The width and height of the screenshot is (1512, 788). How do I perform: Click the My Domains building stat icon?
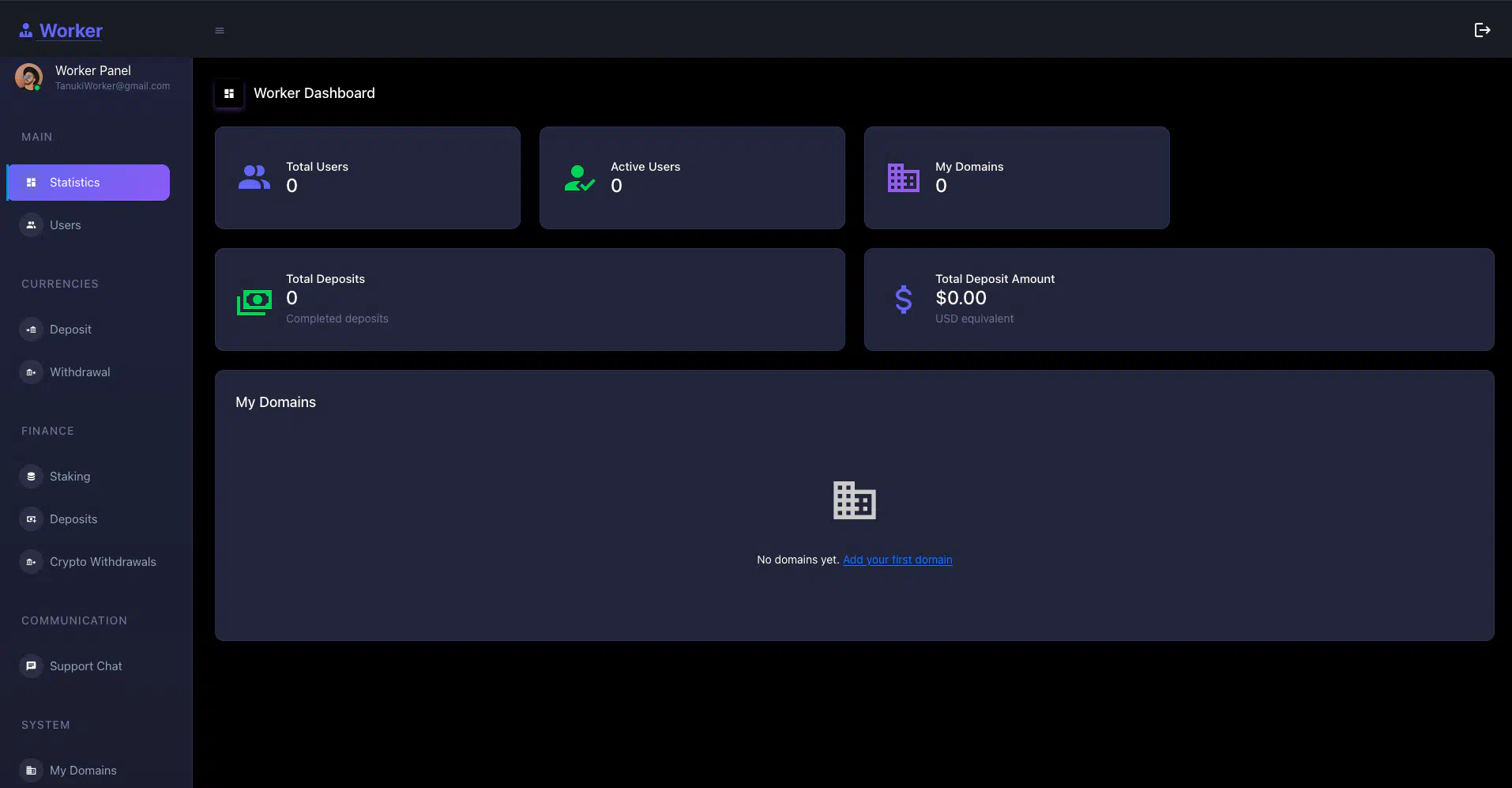pos(903,178)
